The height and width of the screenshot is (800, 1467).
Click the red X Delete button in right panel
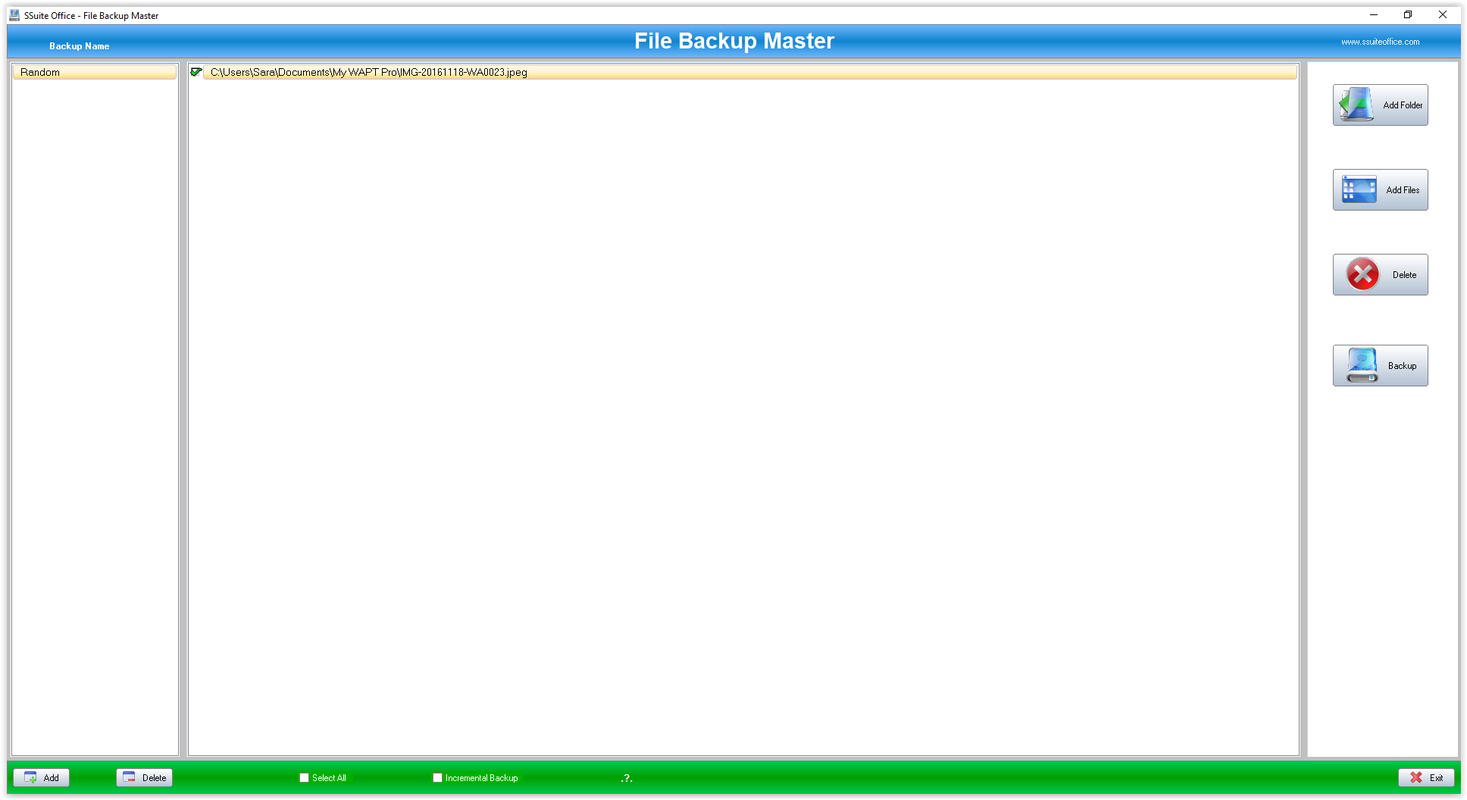tap(1380, 275)
